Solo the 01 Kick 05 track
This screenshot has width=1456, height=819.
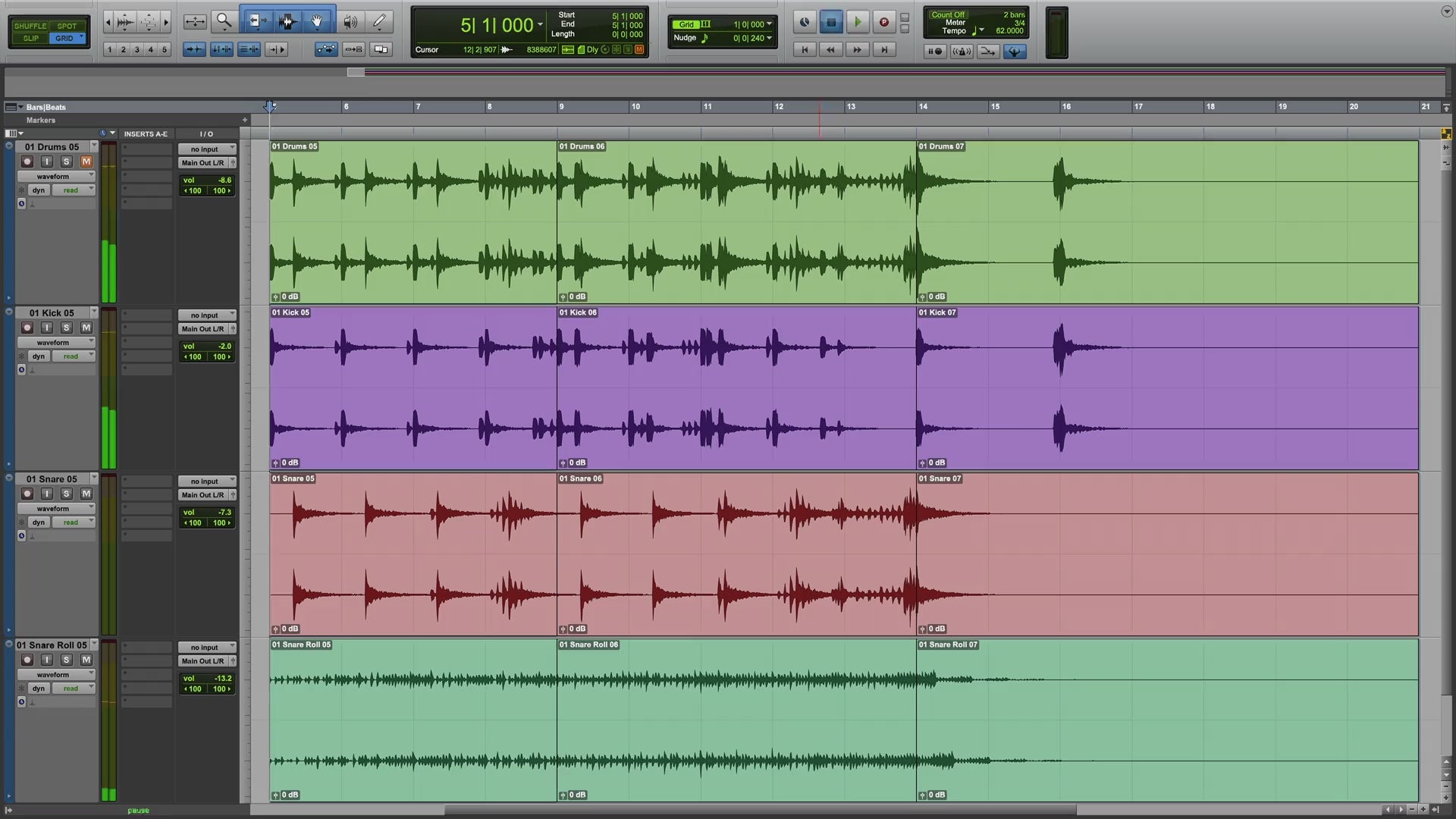tap(66, 328)
